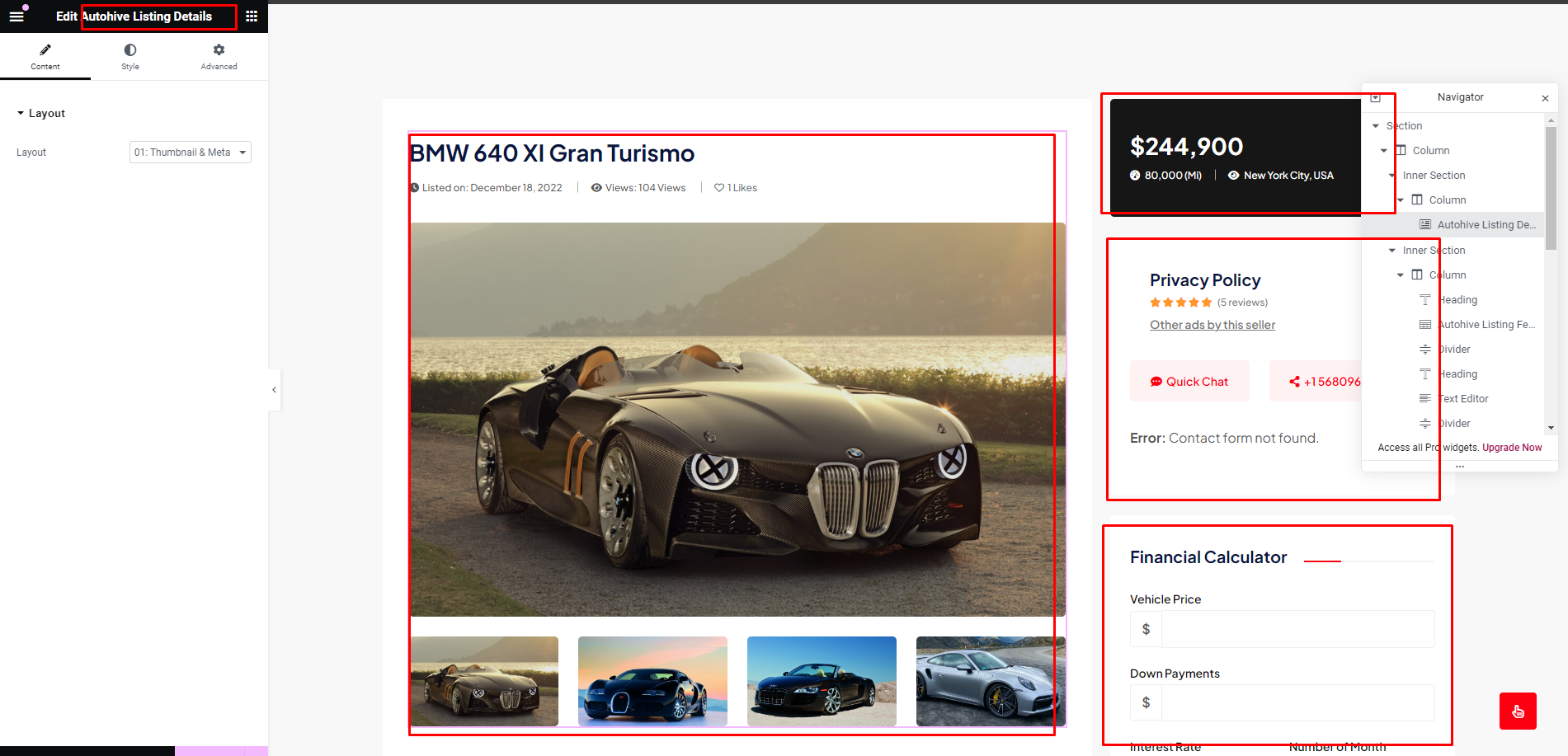Select the first Divider in Navigator
This screenshot has width=1568, height=756.
[x=1453, y=350]
